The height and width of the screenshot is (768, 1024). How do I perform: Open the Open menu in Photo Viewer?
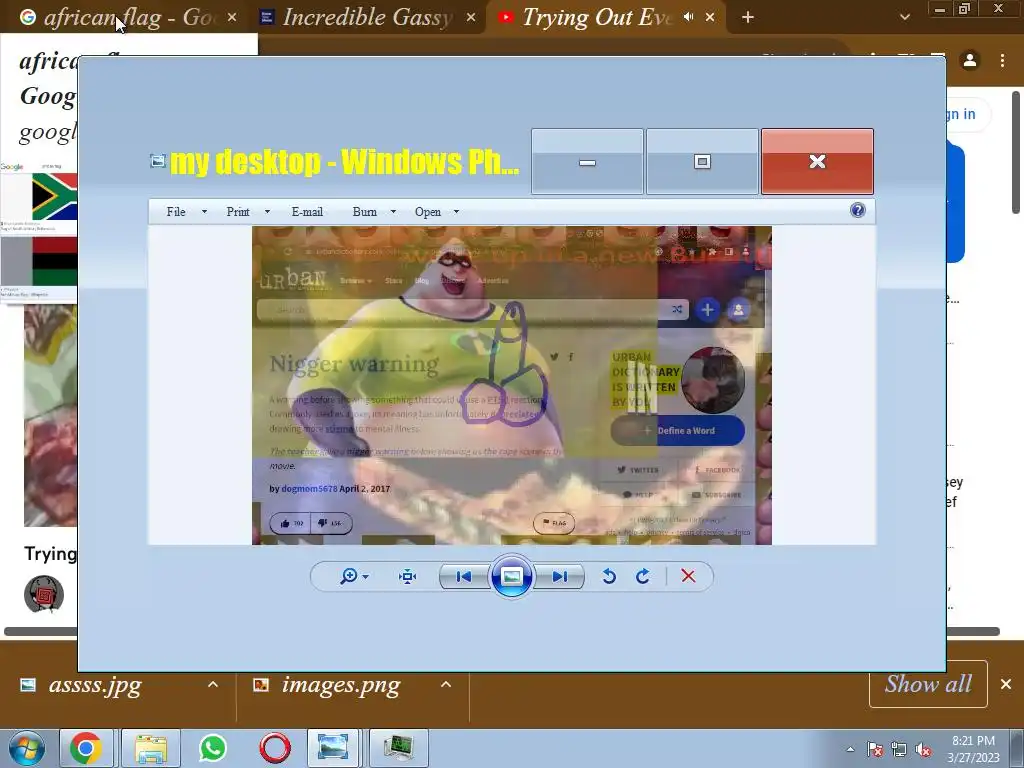pos(428,212)
